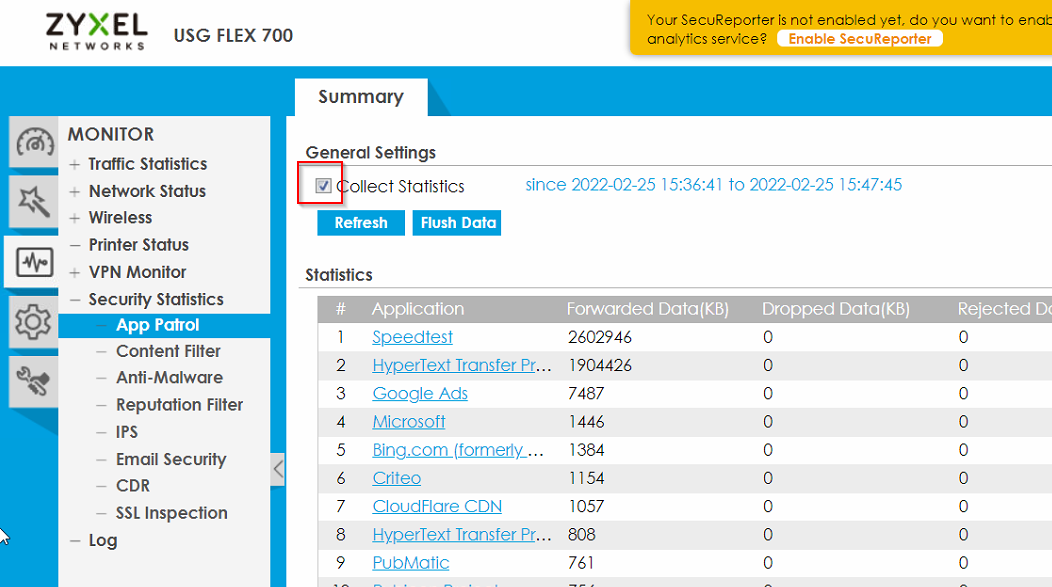This screenshot has width=1052, height=587.
Task: Collapse the navigation panel arrow handle
Action: [278, 468]
